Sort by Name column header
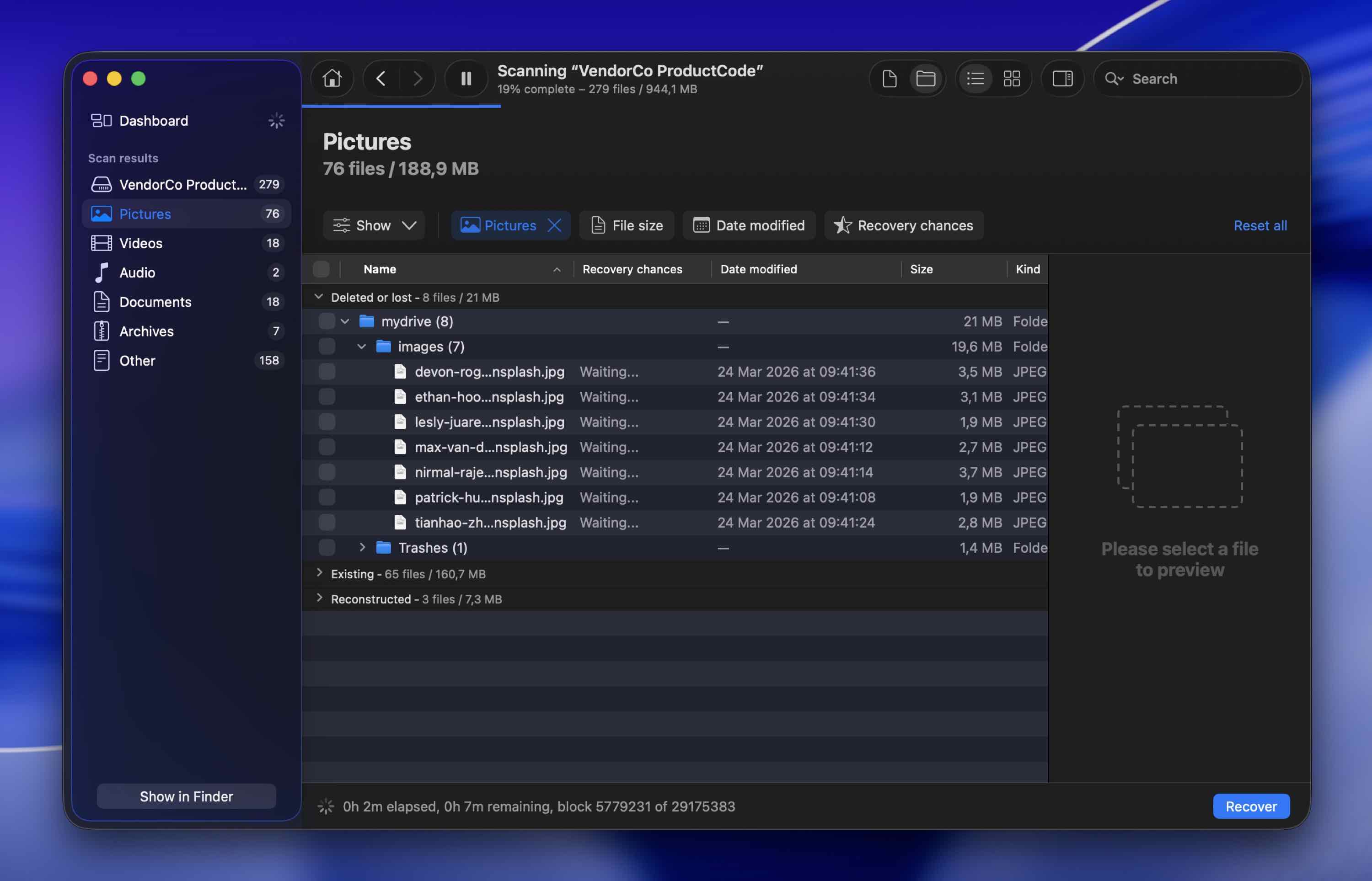1372x881 pixels. (x=458, y=269)
